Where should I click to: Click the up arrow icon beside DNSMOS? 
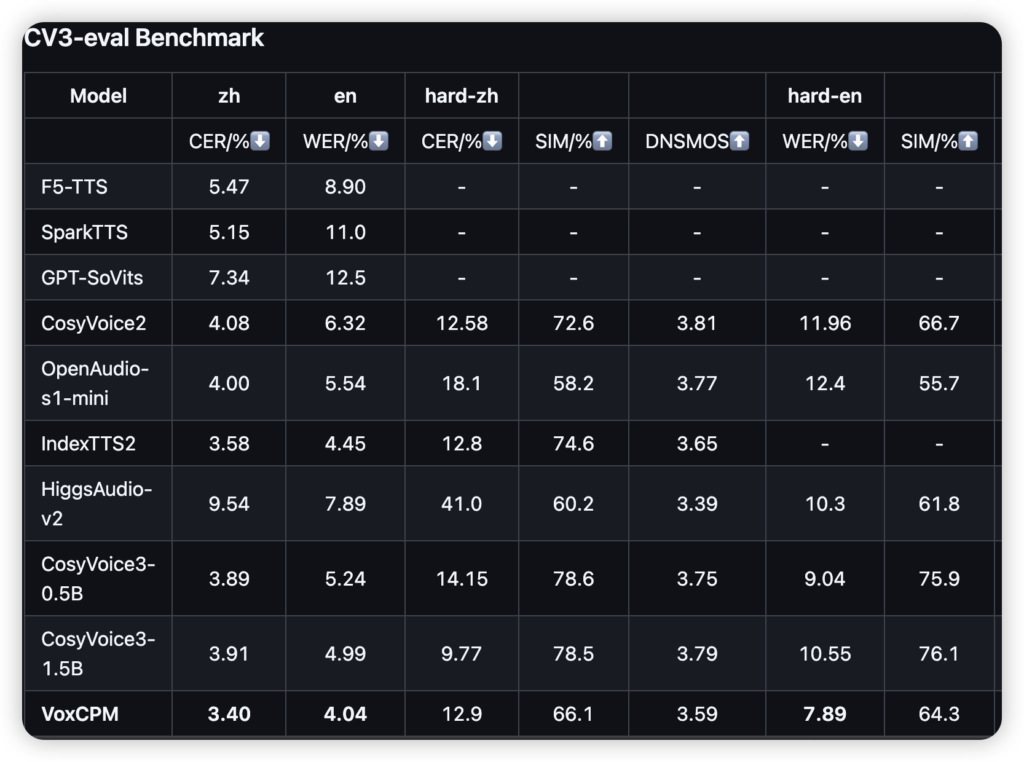[739, 140]
